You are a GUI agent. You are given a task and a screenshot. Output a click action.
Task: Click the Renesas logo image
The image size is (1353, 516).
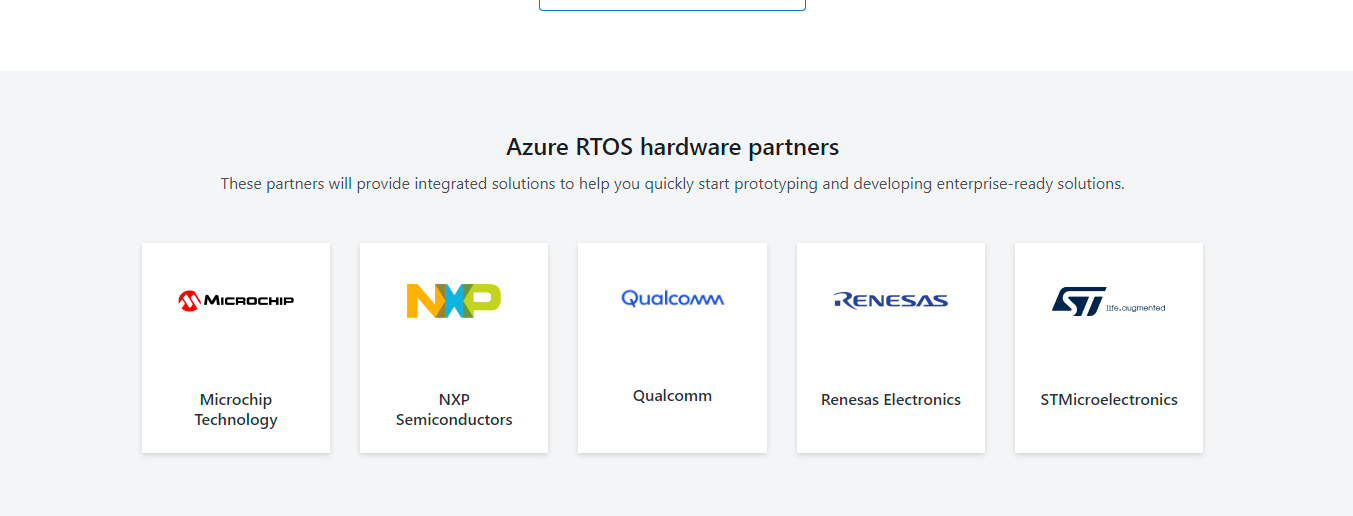pyautogui.click(x=890, y=300)
